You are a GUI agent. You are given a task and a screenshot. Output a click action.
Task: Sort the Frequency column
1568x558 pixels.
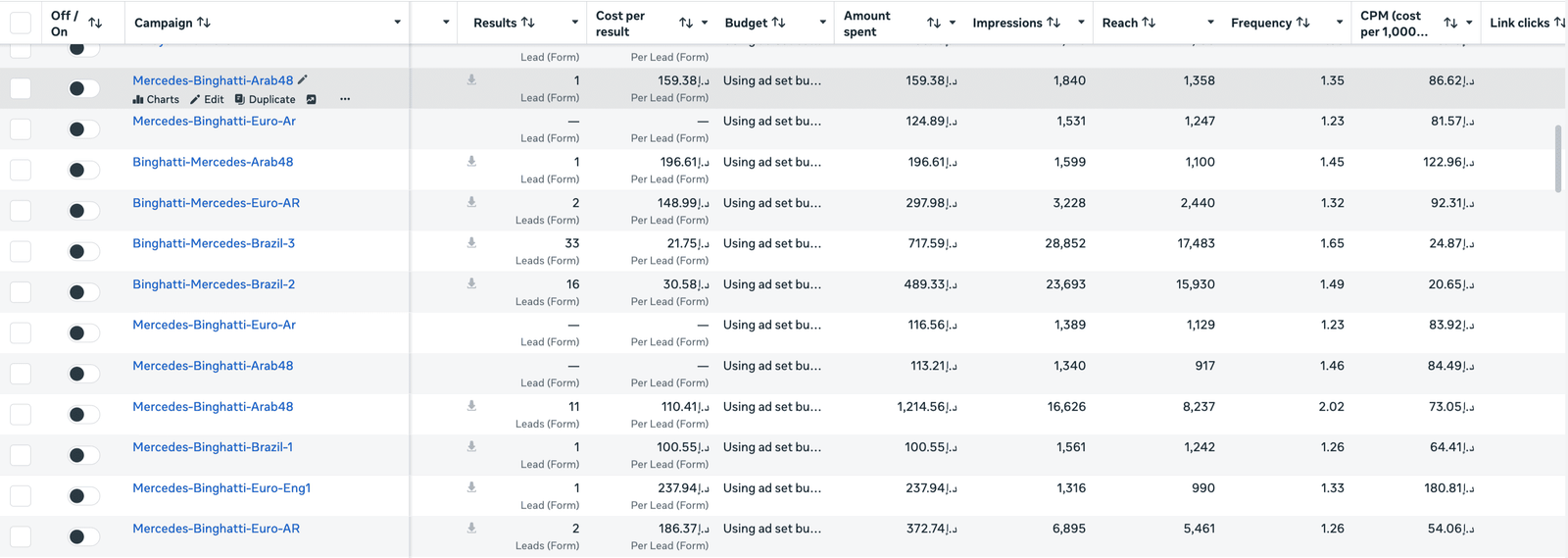click(1303, 23)
